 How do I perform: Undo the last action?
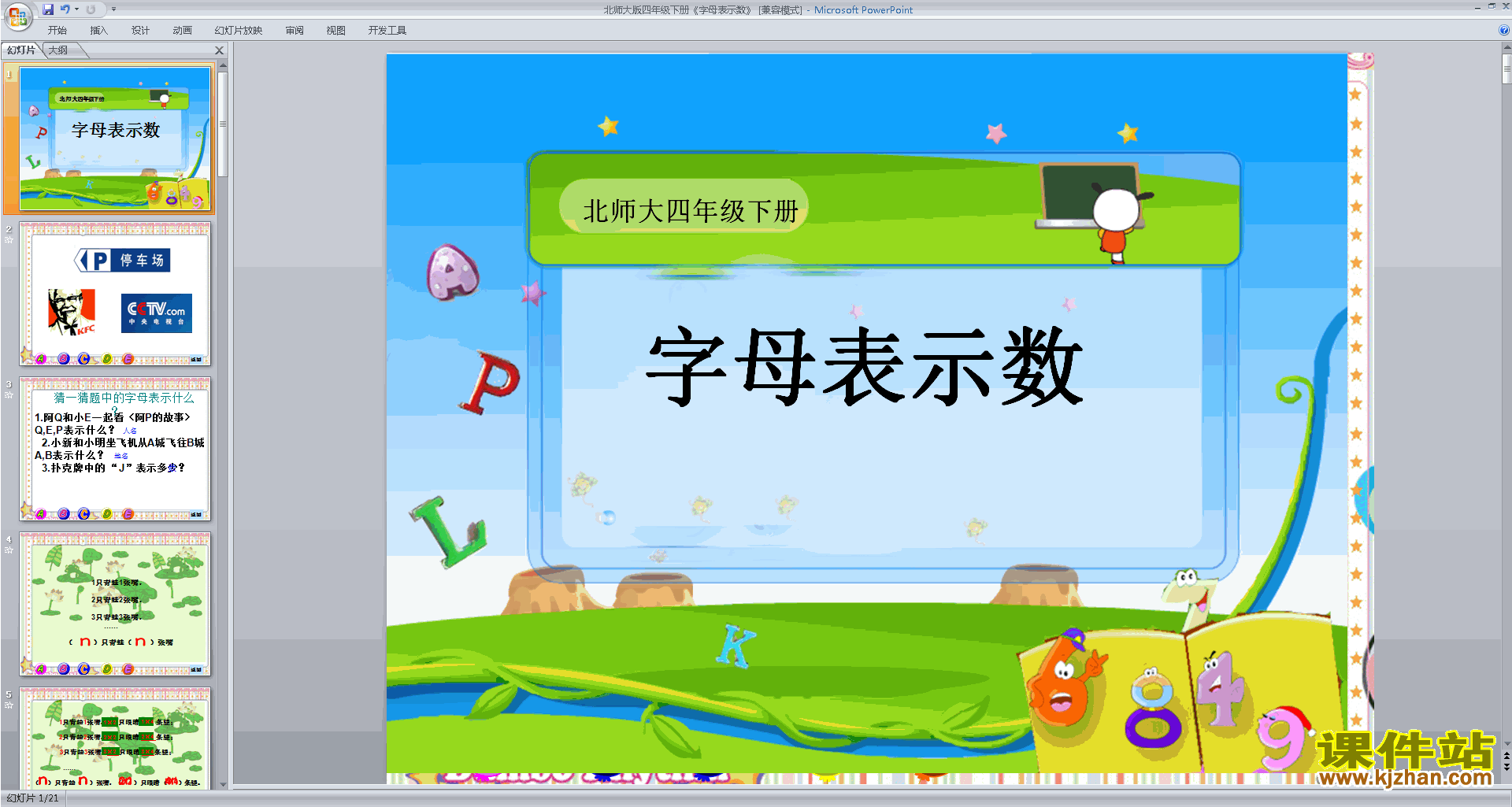point(65,9)
